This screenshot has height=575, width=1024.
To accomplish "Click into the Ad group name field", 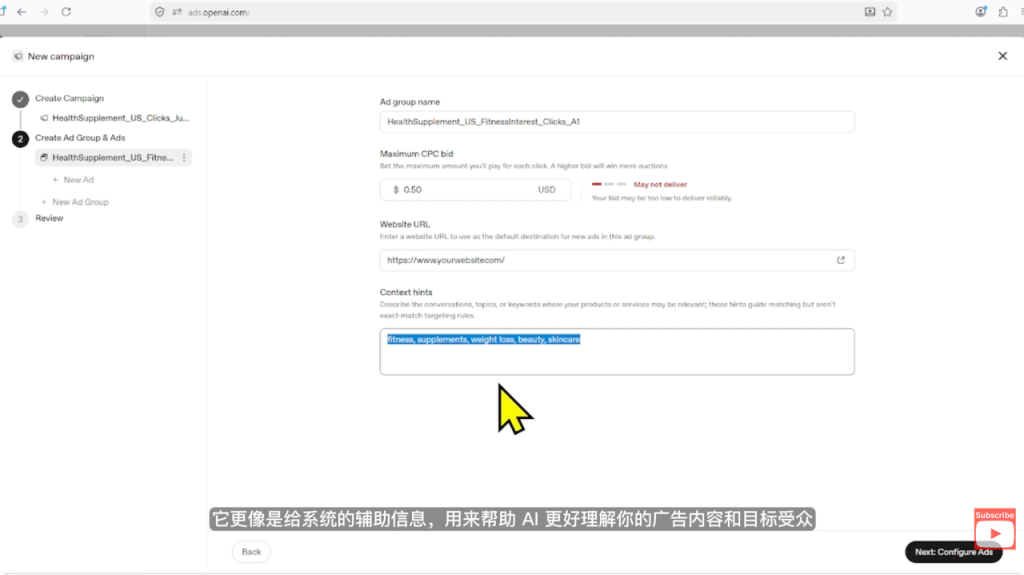I will point(616,122).
